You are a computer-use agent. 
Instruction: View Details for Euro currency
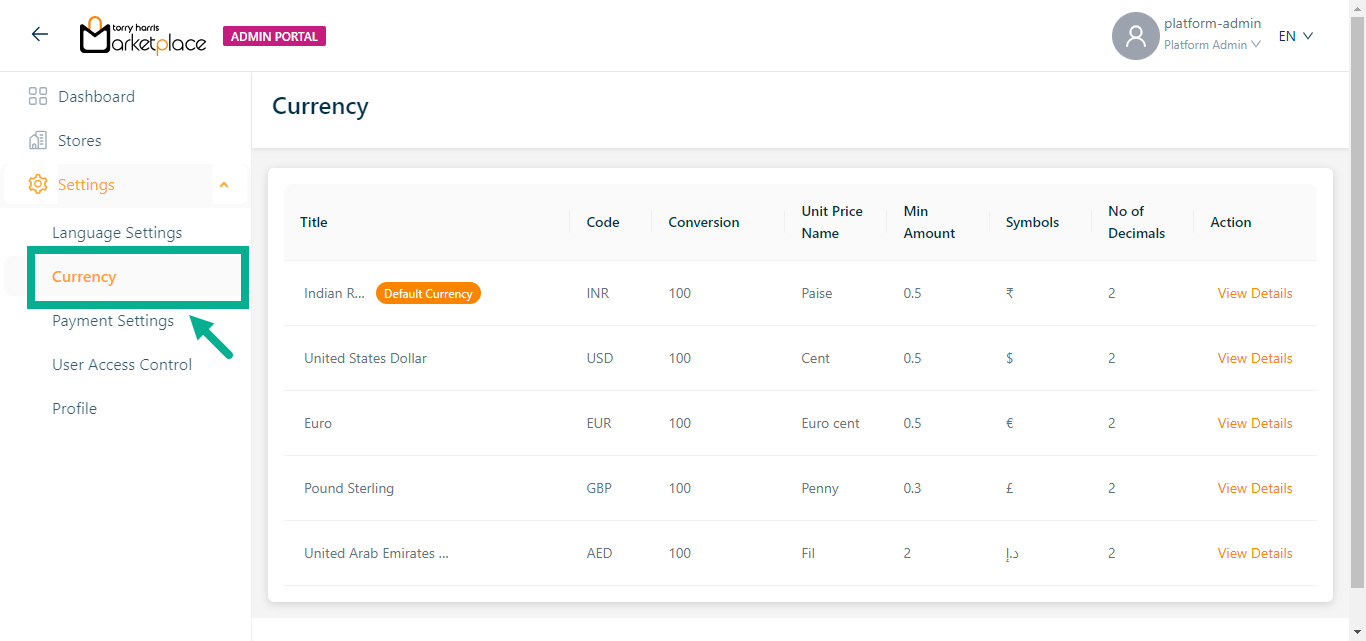(1254, 423)
